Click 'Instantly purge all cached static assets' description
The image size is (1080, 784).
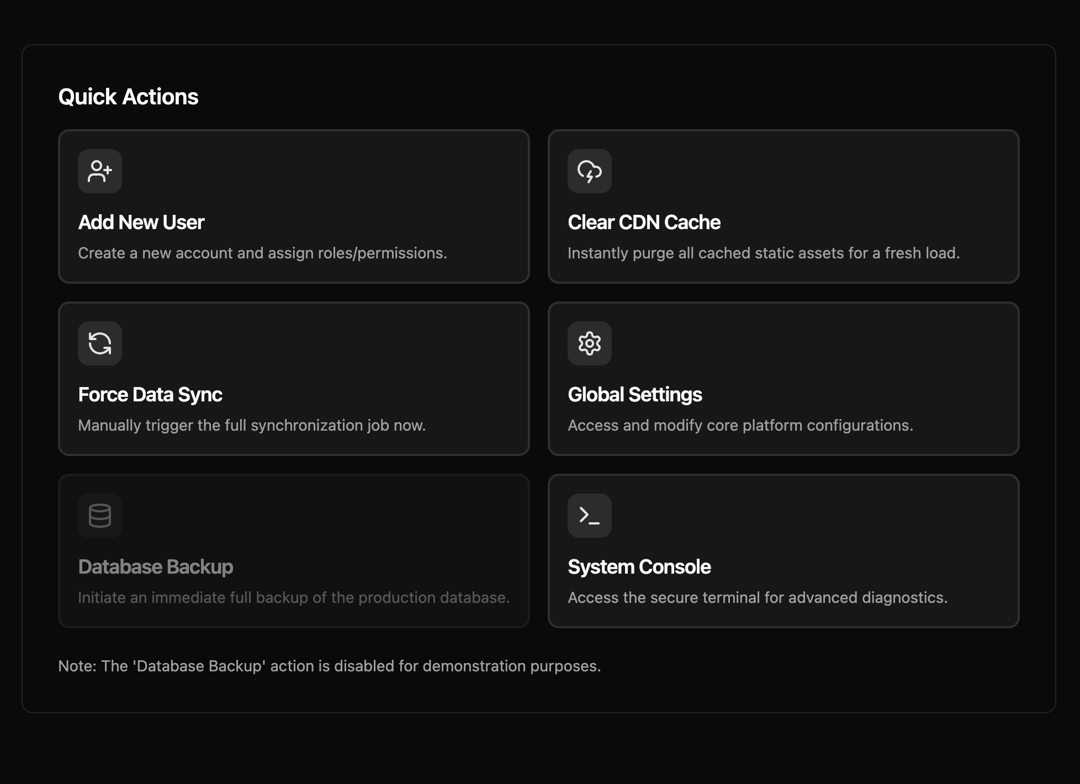tap(764, 254)
